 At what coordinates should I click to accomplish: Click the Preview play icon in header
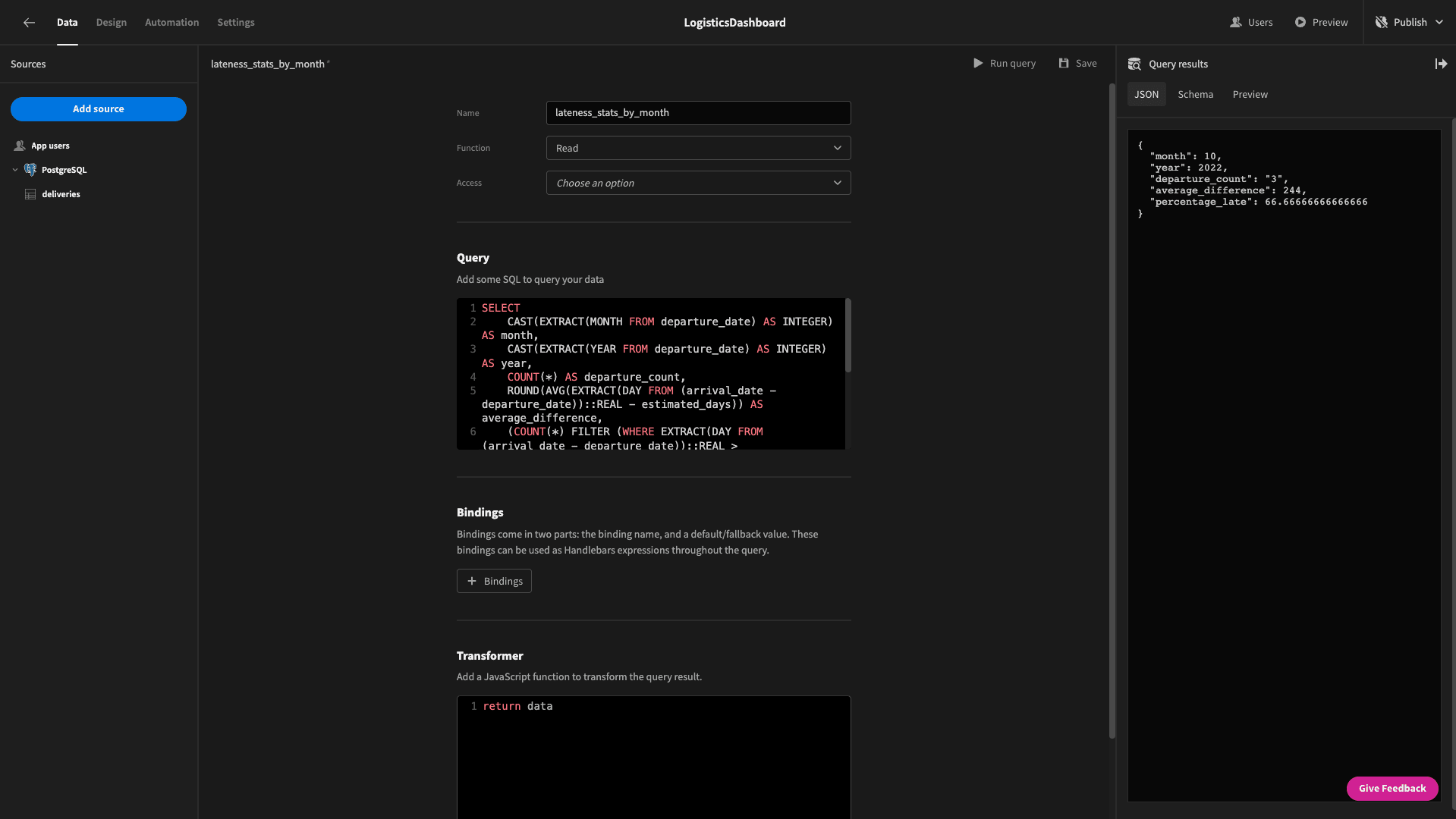coord(1300,23)
